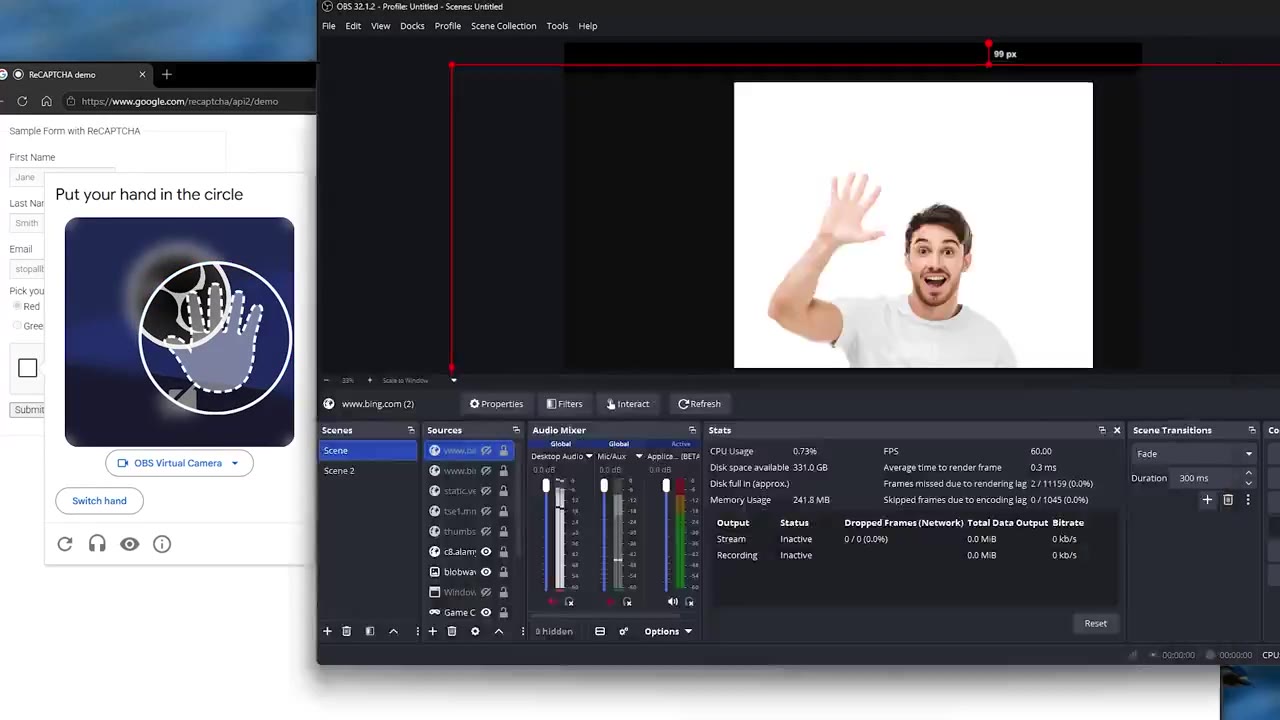Open a new browser tab
1280x720 pixels.
(x=167, y=74)
